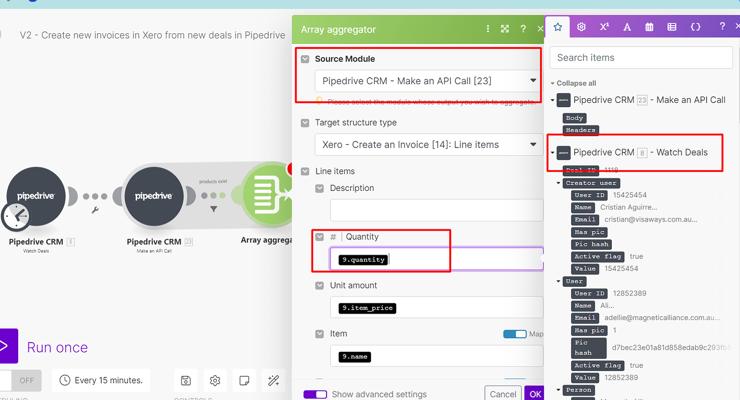The image size is (740, 400).
Task: Click the save scenario disk icon
Action: click(x=186, y=380)
